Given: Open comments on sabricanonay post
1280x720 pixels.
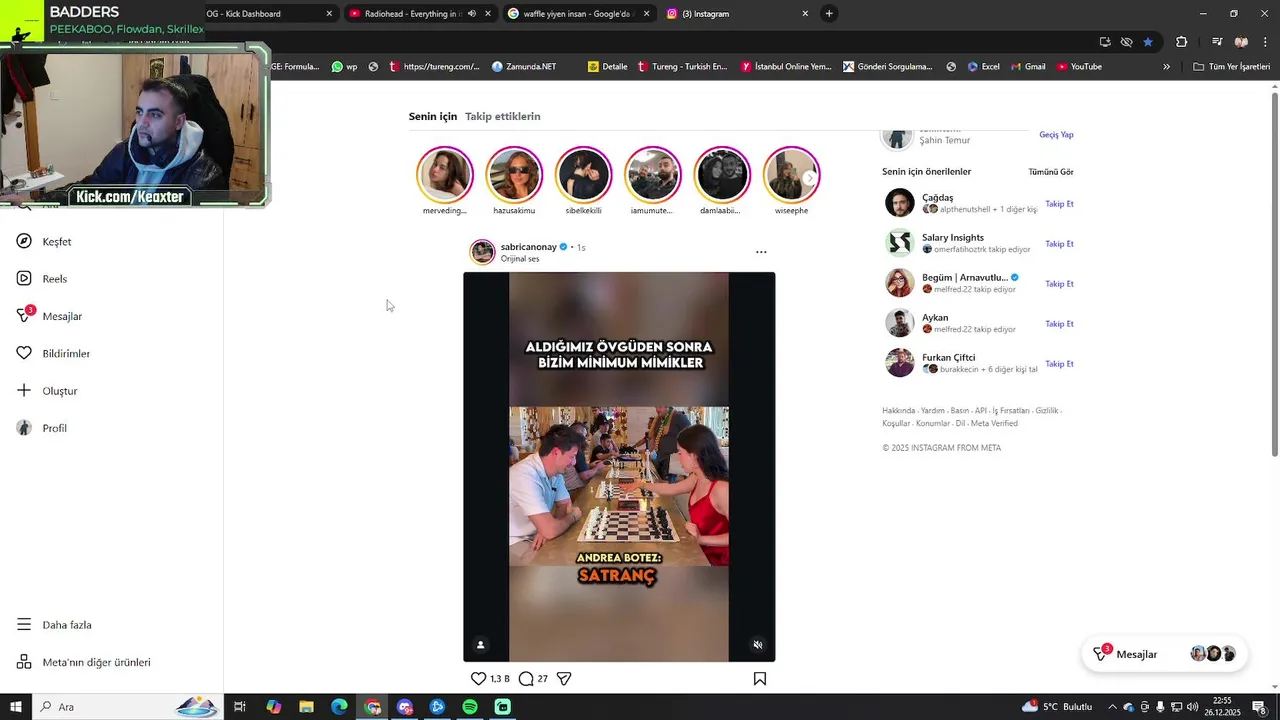Looking at the screenshot, I should [x=526, y=678].
